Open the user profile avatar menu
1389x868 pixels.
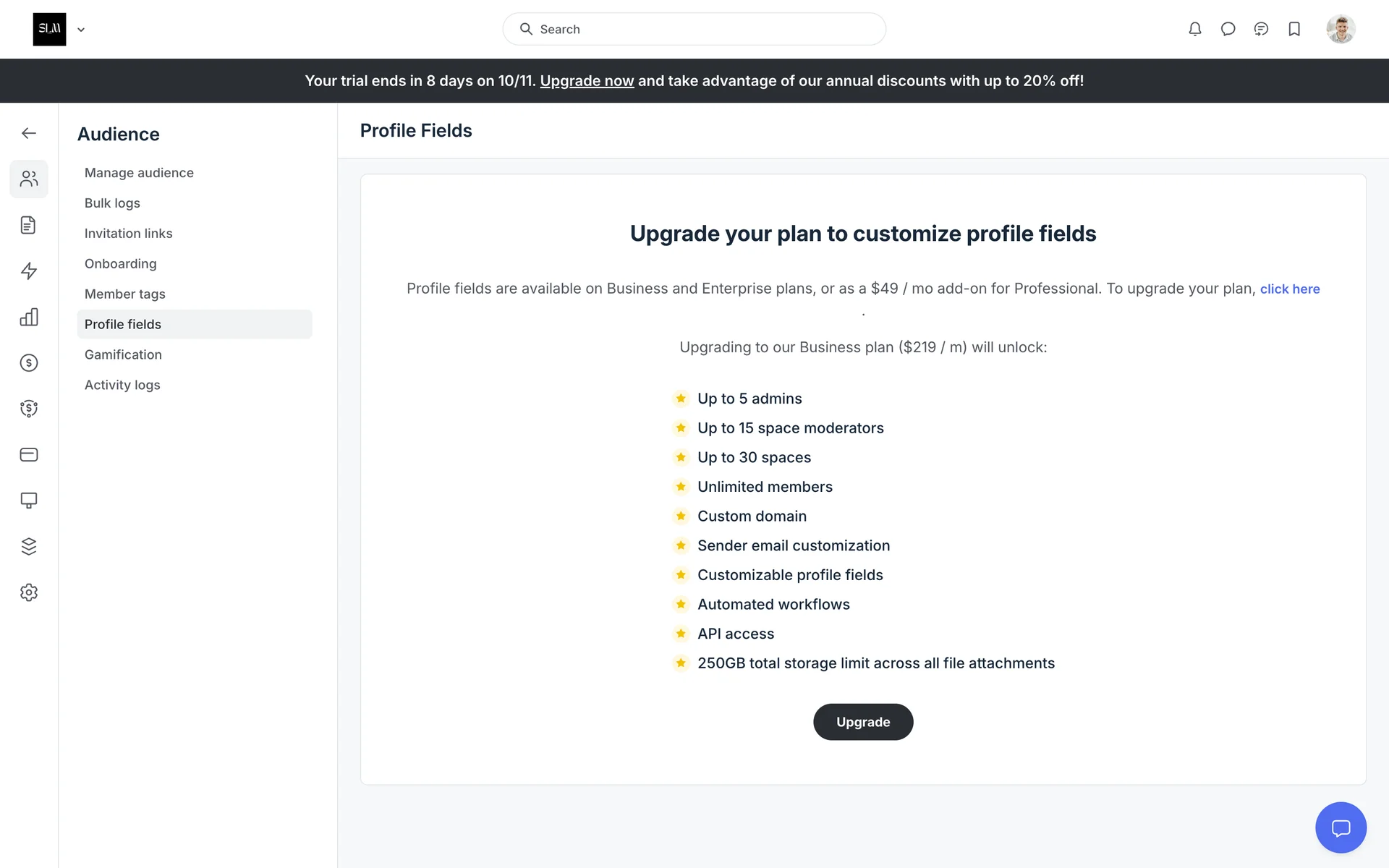click(x=1341, y=29)
